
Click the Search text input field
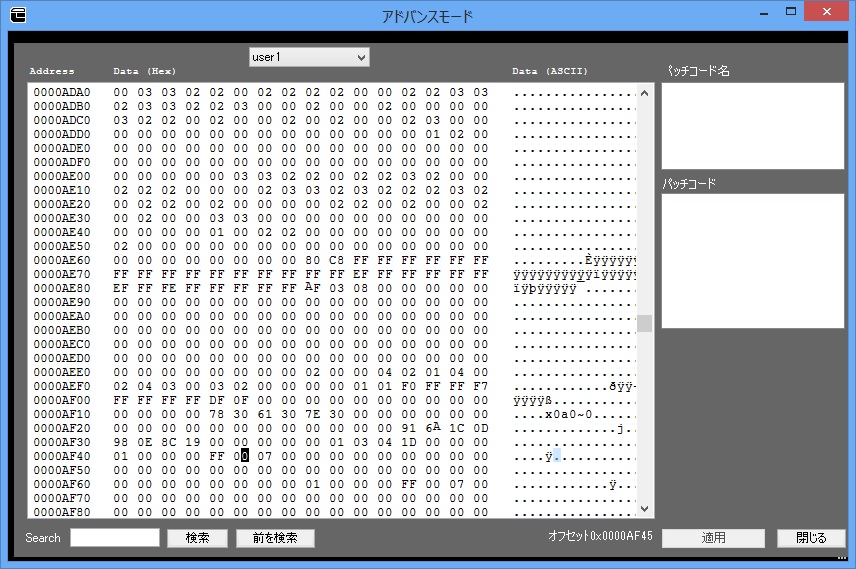click(x=115, y=537)
